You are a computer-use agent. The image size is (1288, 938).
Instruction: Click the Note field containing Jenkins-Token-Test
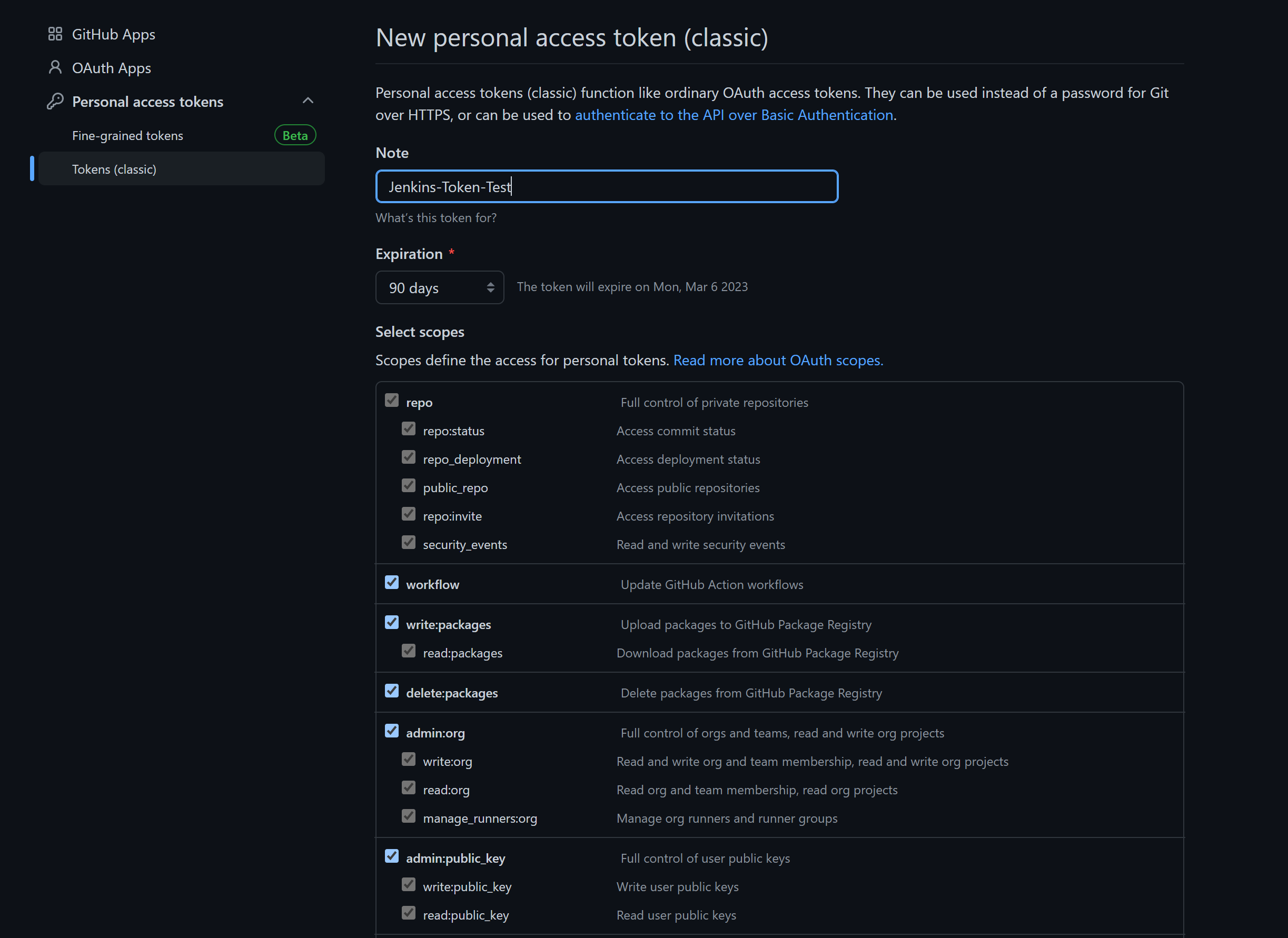pyautogui.click(x=607, y=187)
